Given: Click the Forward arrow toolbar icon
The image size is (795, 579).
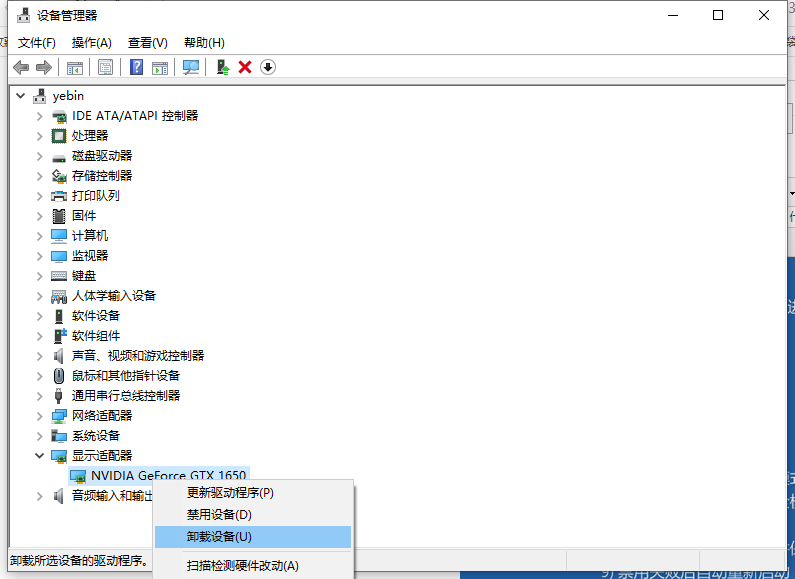Looking at the screenshot, I should [x=44, y=67].
